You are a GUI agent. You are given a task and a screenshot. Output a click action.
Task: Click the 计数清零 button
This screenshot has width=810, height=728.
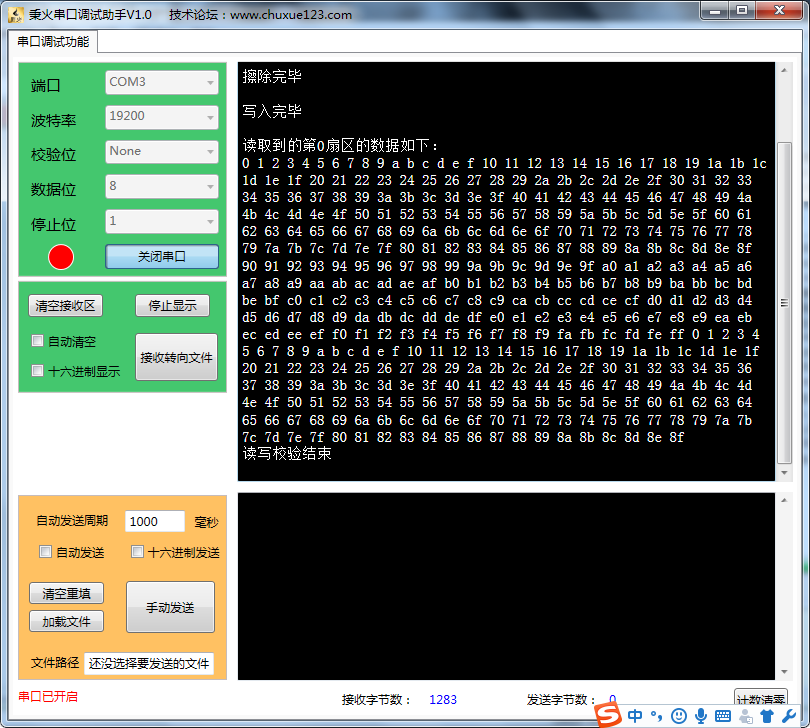(761, 699)
